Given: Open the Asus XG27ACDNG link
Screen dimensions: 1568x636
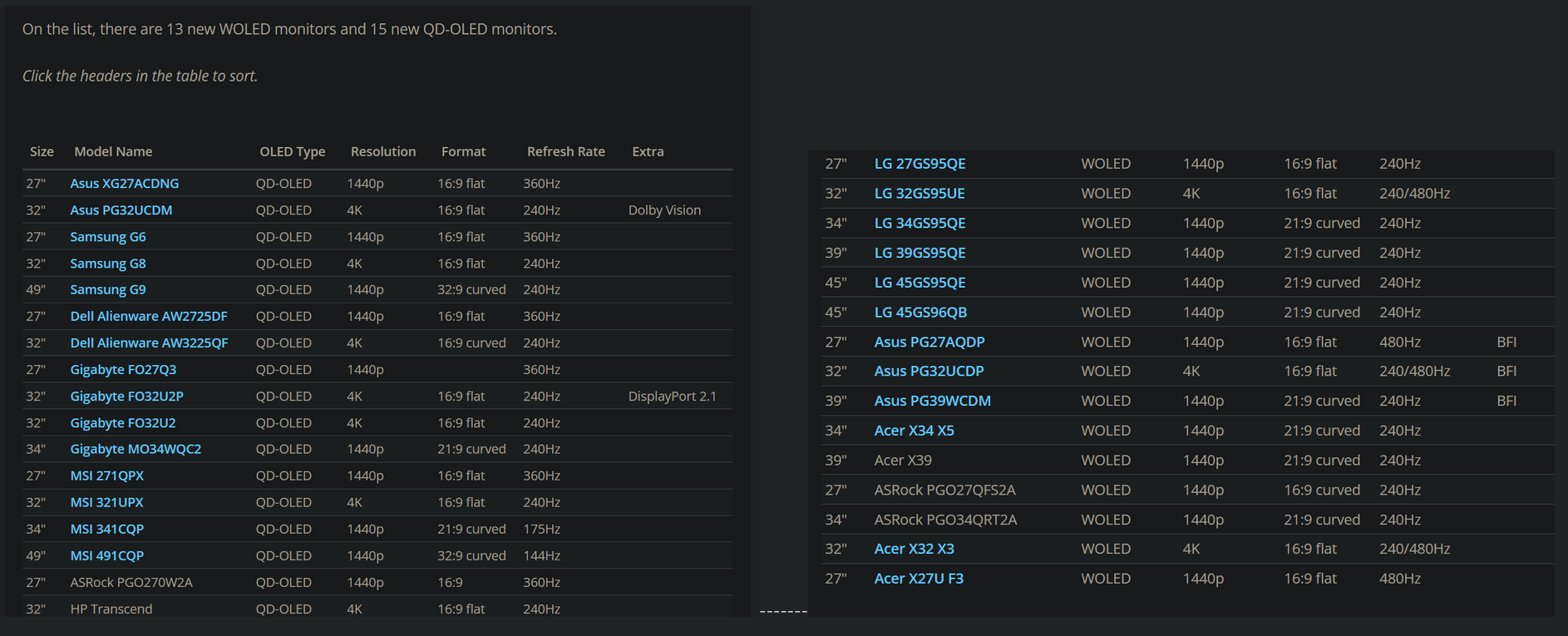Looking at the screenshot, I should click(125, 183).
